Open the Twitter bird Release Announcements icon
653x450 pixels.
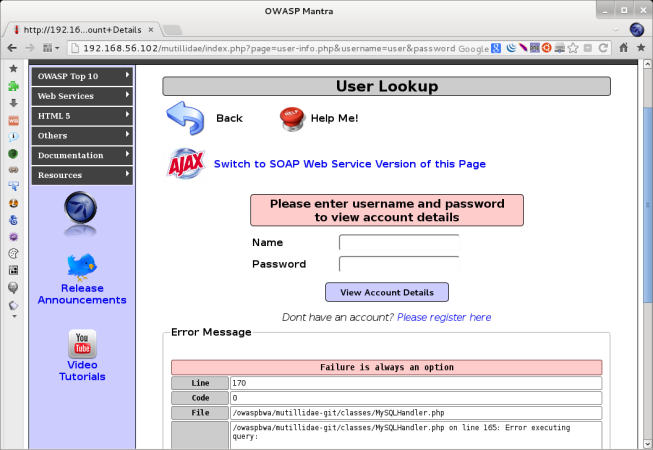(x=81, y=266)
